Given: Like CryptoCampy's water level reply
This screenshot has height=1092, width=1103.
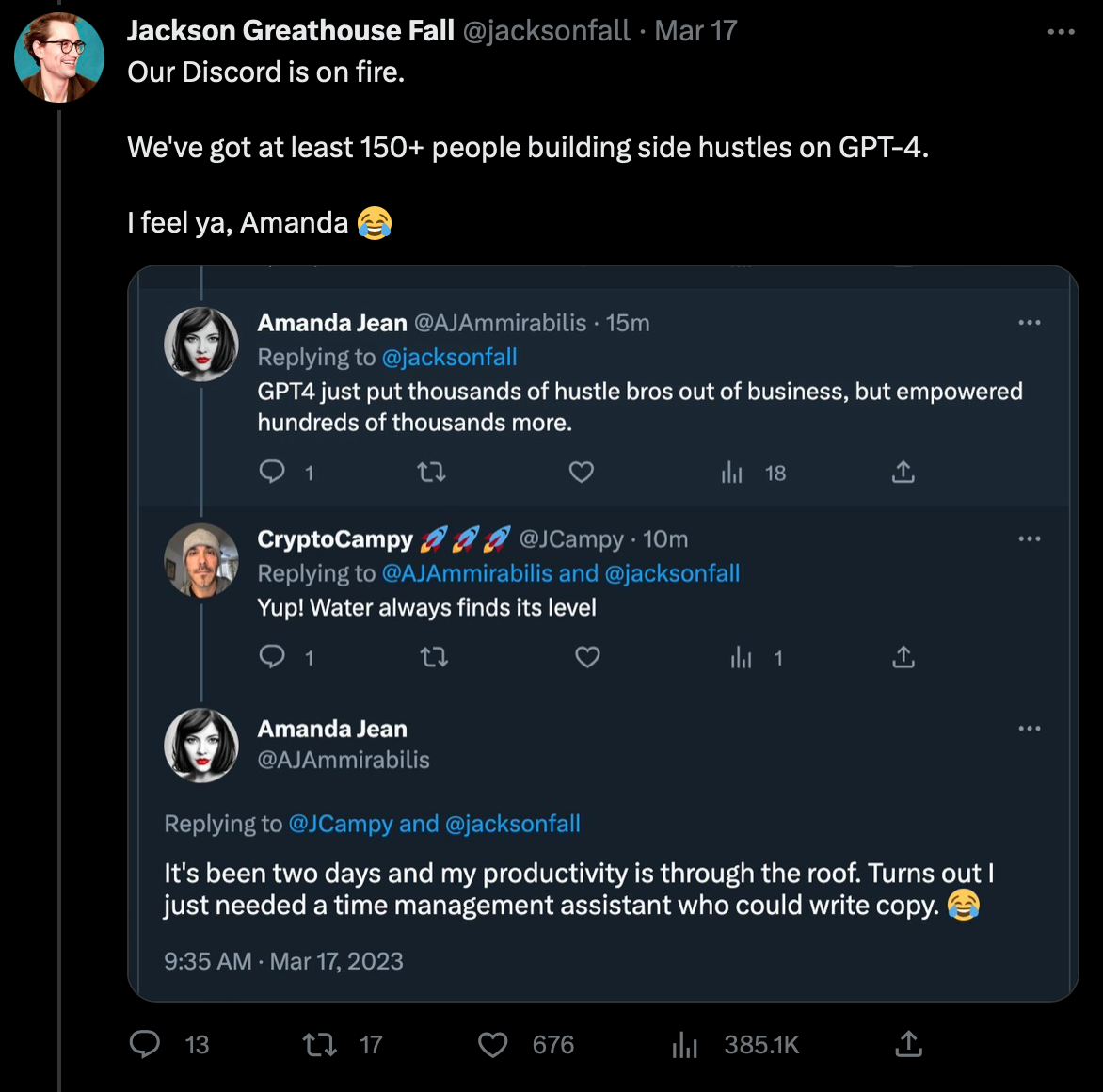Looking at the screenshot, I should [587, 657].
